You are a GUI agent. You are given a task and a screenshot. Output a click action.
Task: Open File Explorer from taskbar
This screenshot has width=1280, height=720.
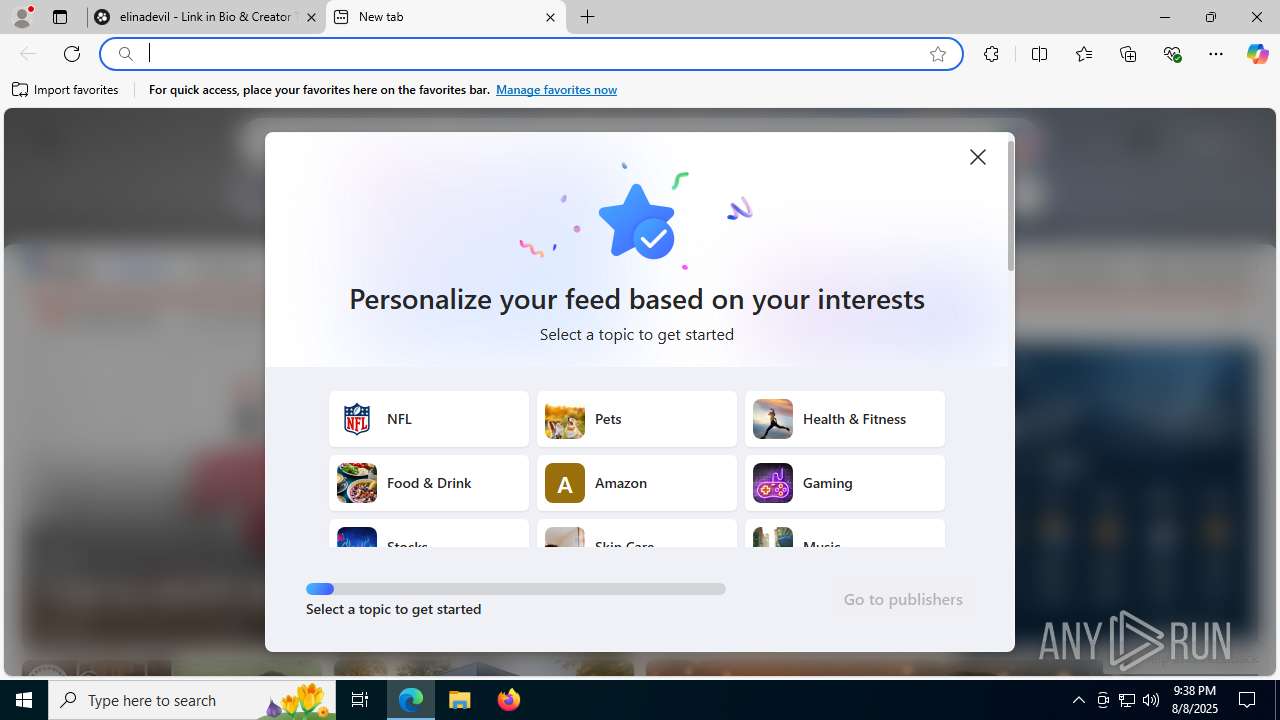click(460, 700)
